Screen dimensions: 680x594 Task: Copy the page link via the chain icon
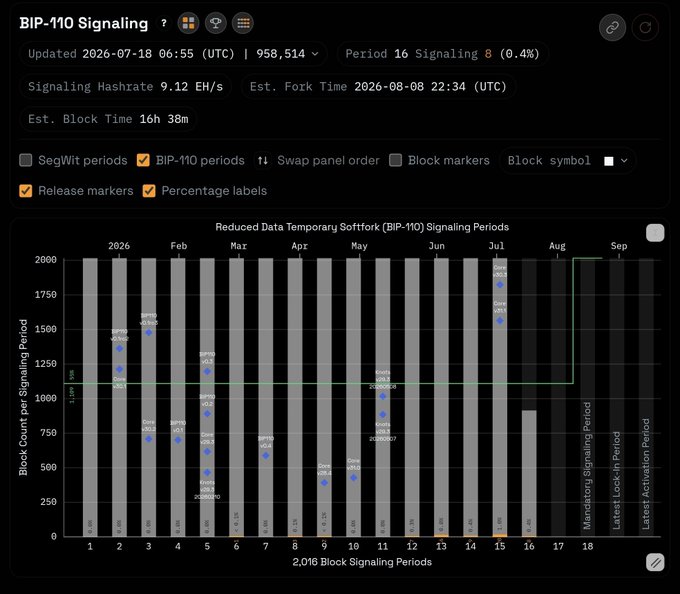tap(612, 28)
